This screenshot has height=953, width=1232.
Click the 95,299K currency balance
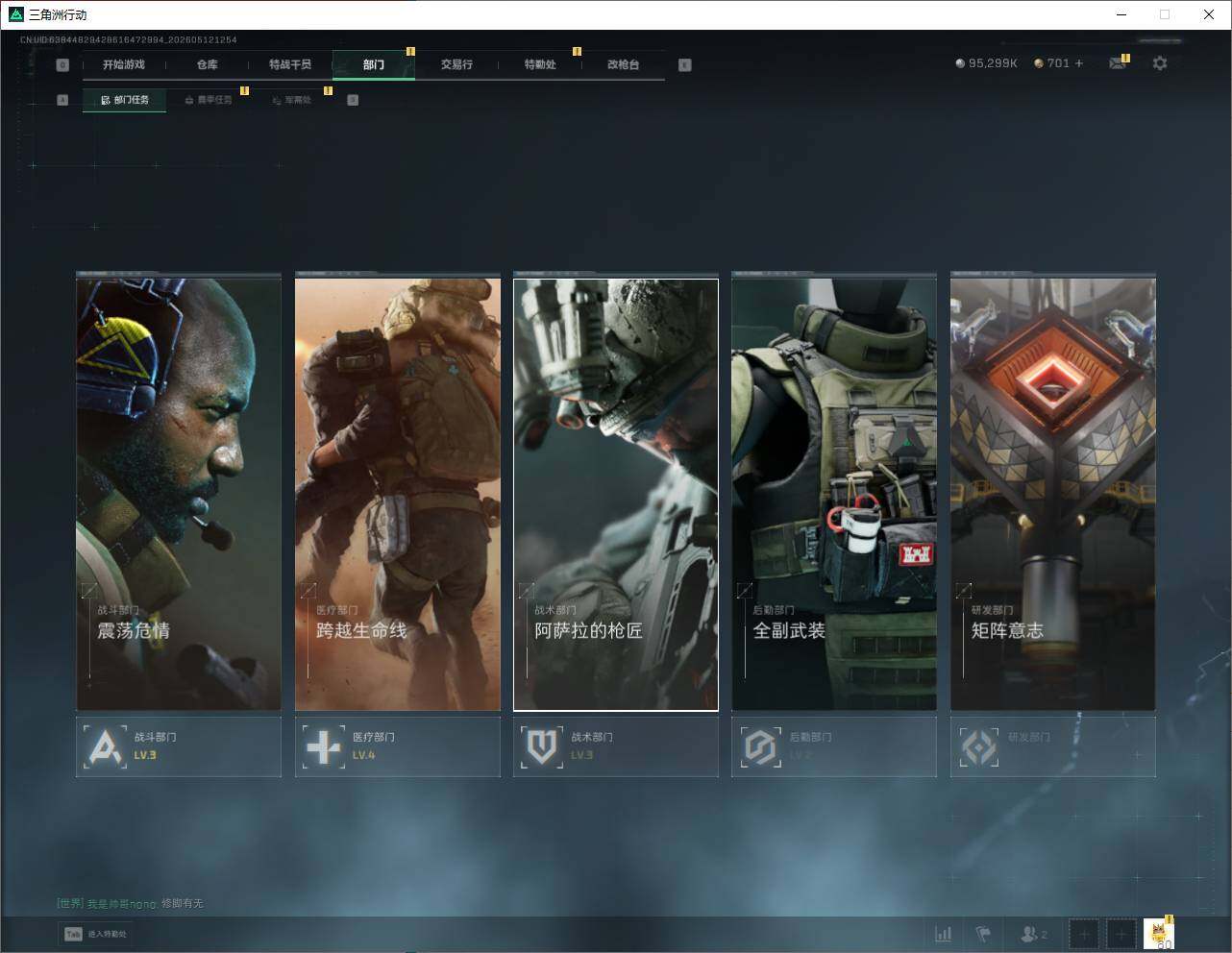986,63
